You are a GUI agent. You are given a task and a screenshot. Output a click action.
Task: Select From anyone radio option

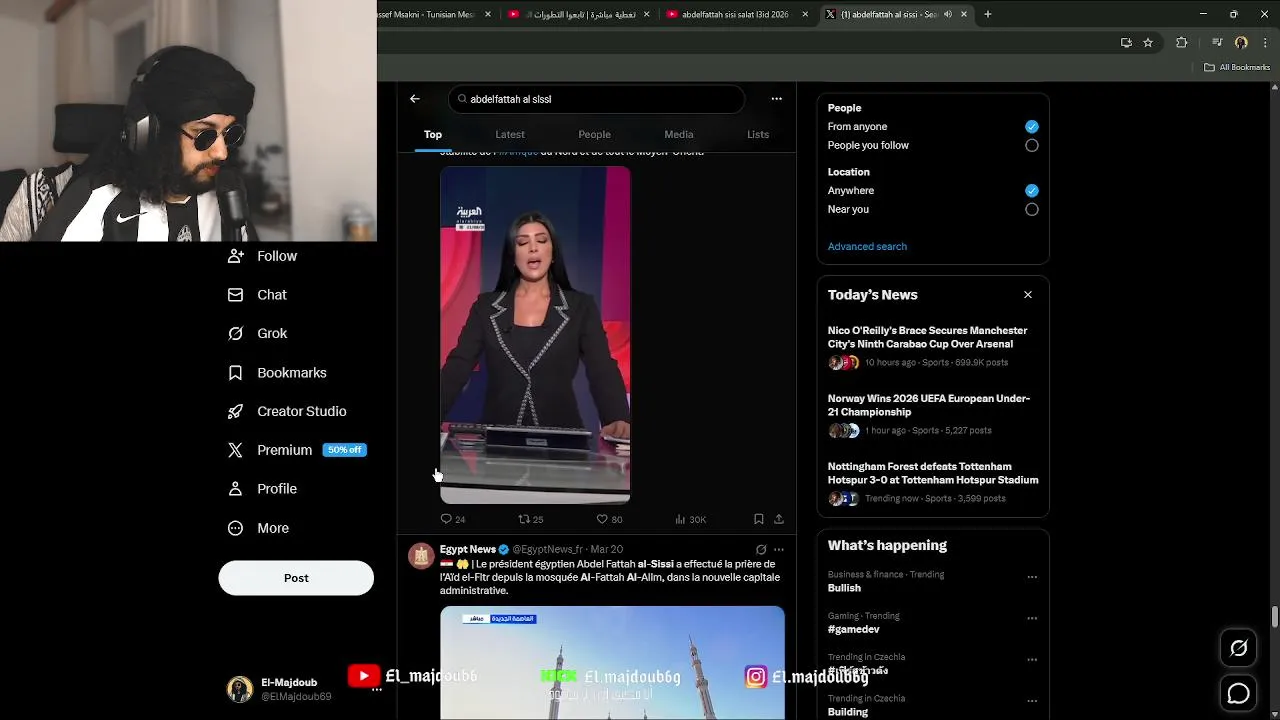click(x=1031, y=126)
